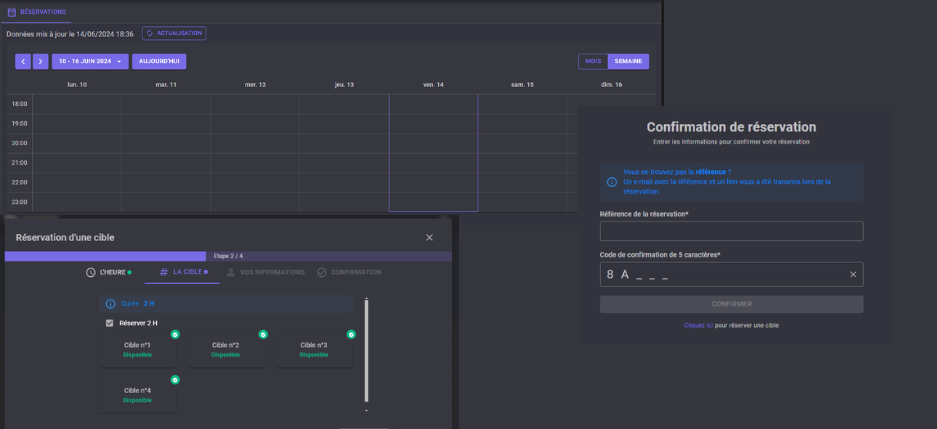Open the Réservations tab
Screen dimensions: 937x429
point(36,12)
